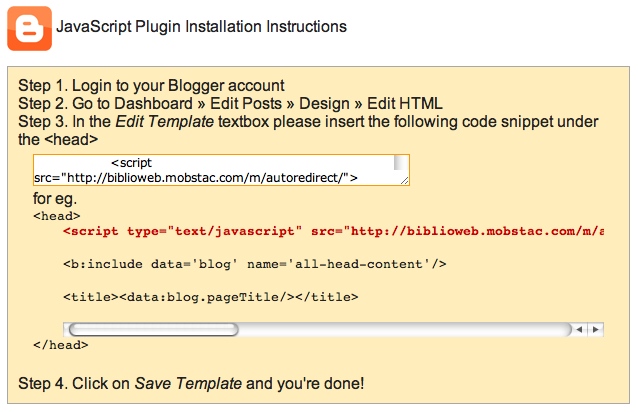Click the JavaScript Plugin Installation Instructions heading
The height and width of the screenshot is (412, 638).
(202, 27)
